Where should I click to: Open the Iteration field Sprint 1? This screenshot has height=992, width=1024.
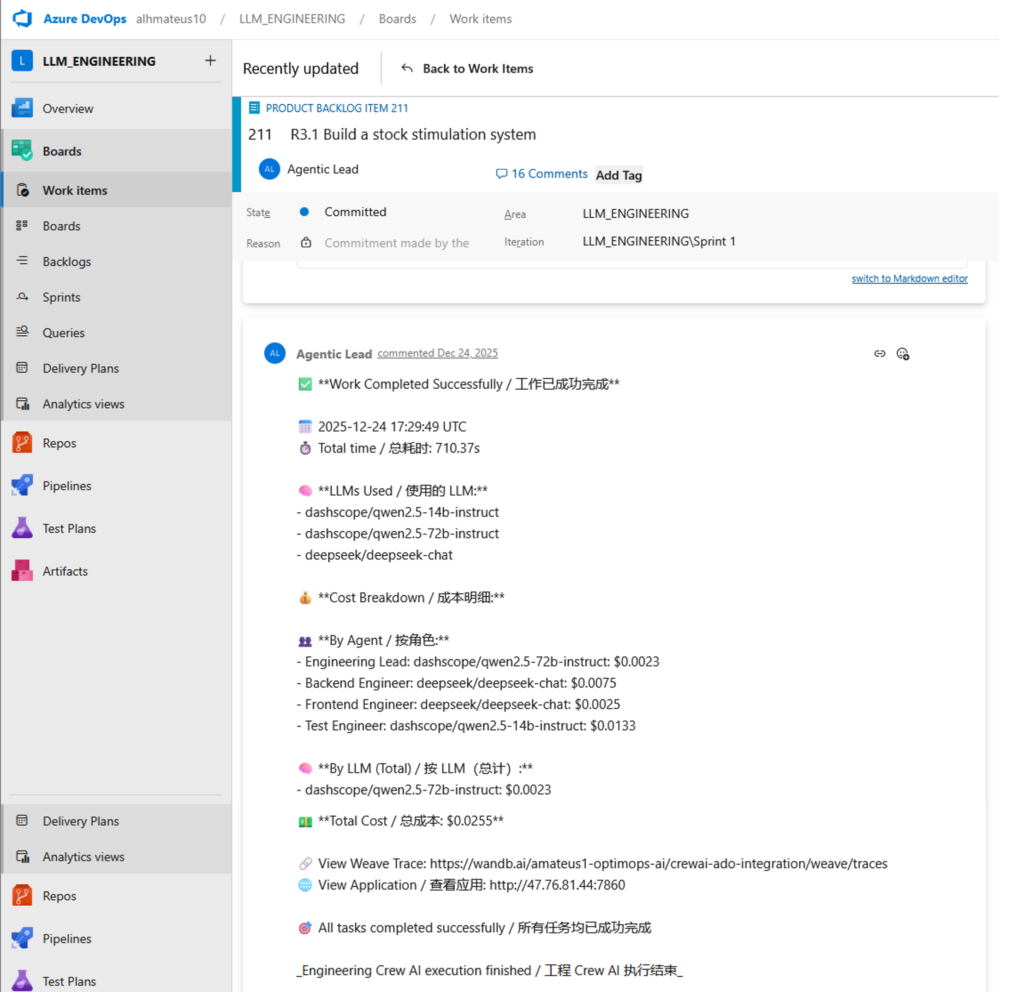(659, 241)
